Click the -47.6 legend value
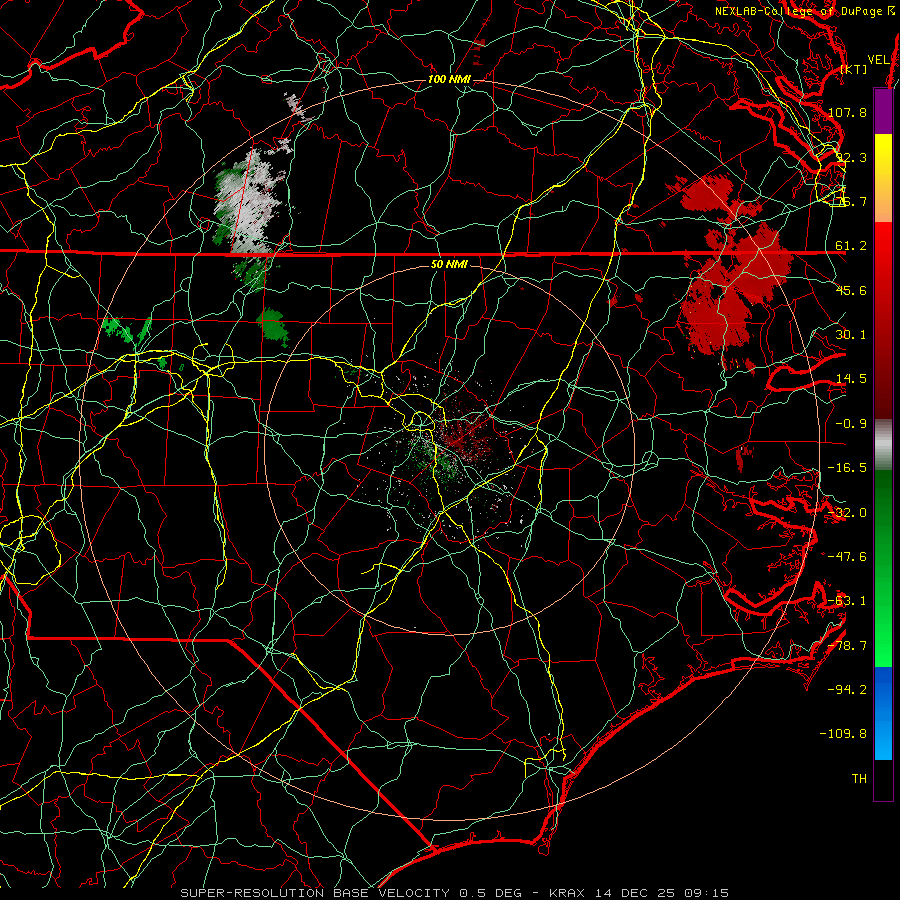Image resolution: width=900 pixels, height=900 pixels. click(847, 557)
